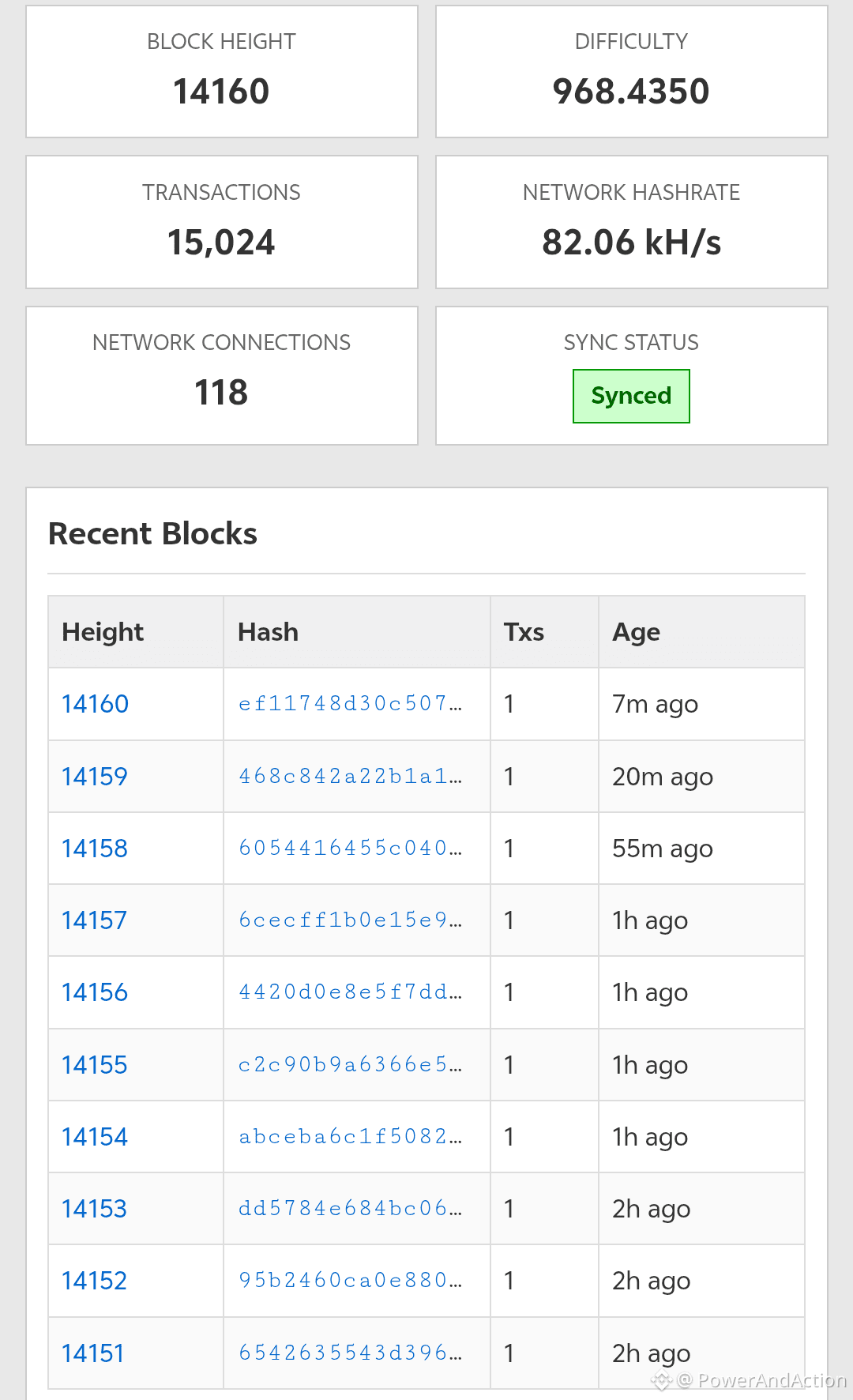Click the Network Hashrate stat card

pos(631,222)
